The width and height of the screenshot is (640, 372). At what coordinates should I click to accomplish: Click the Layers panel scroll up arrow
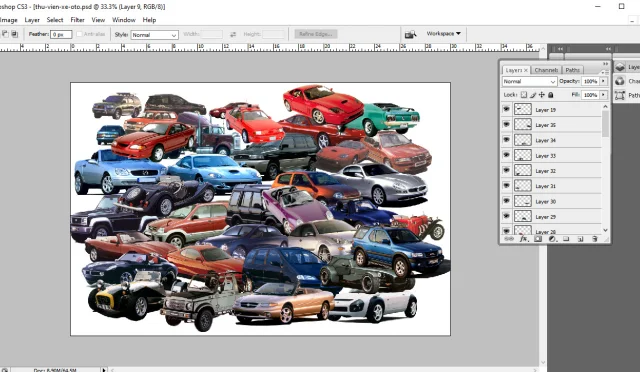(x=605, y=107)
